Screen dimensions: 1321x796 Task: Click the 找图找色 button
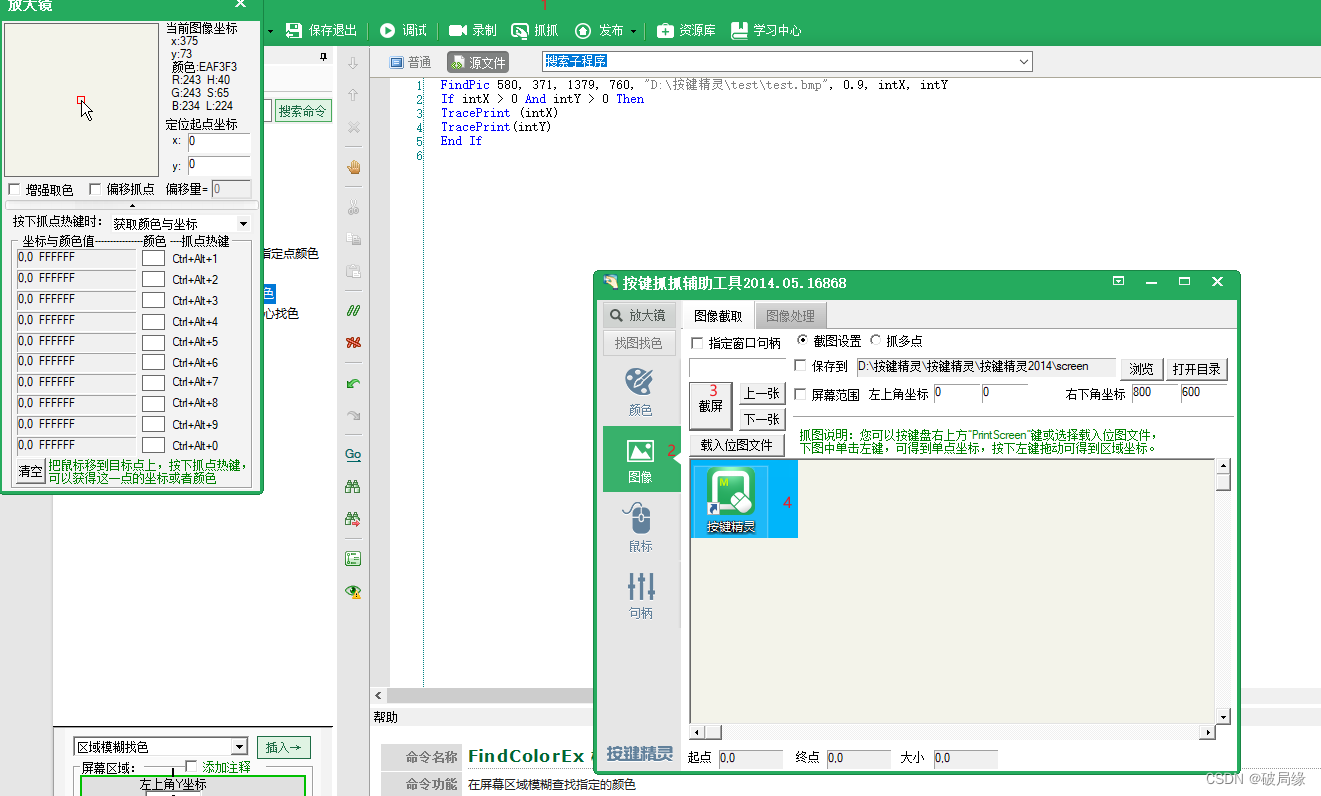[x=641, y=343]
